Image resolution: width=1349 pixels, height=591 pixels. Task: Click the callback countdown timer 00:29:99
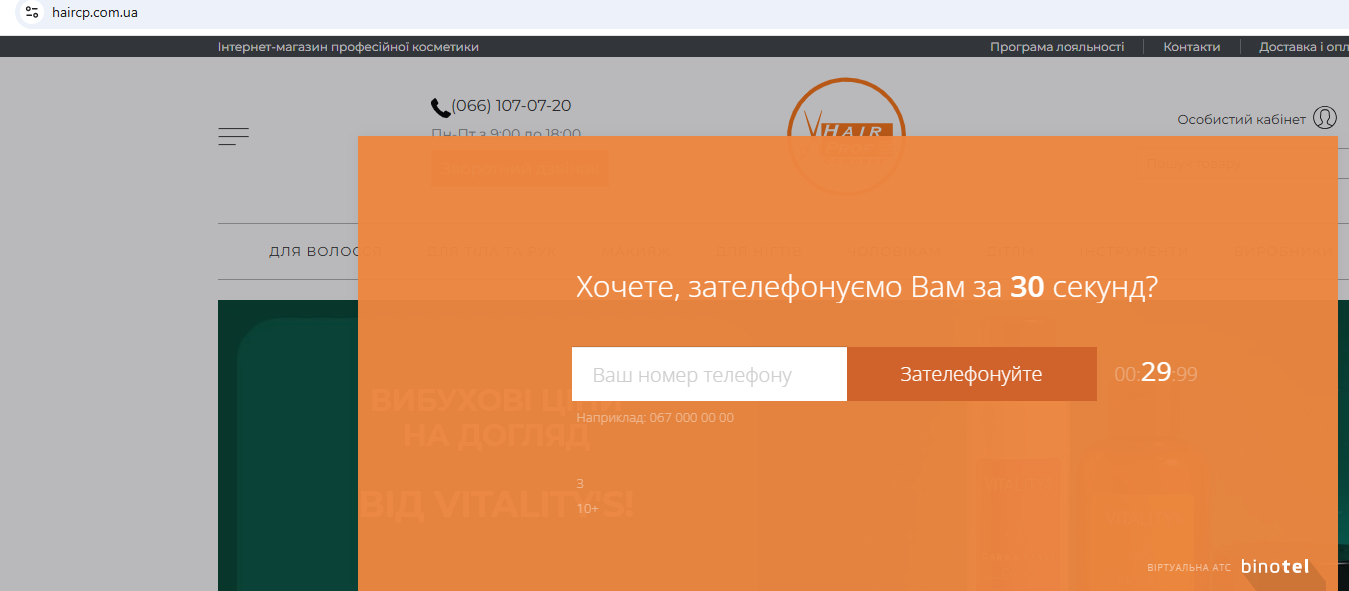tap(1156, 373)
